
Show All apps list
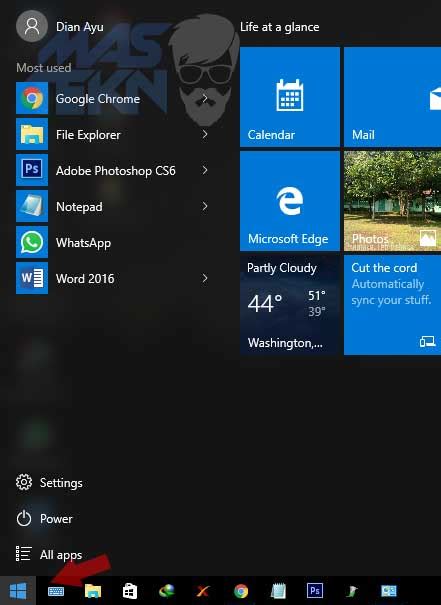click(49, 554)
